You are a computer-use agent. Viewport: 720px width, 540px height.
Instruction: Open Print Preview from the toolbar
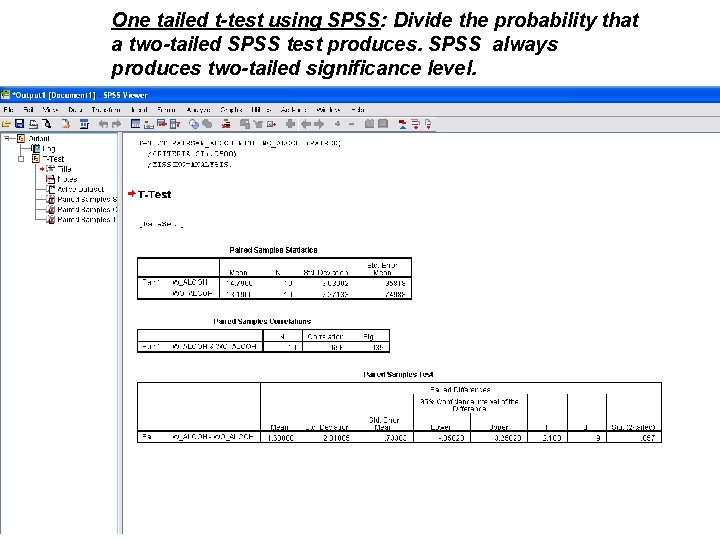click(47, 124)
